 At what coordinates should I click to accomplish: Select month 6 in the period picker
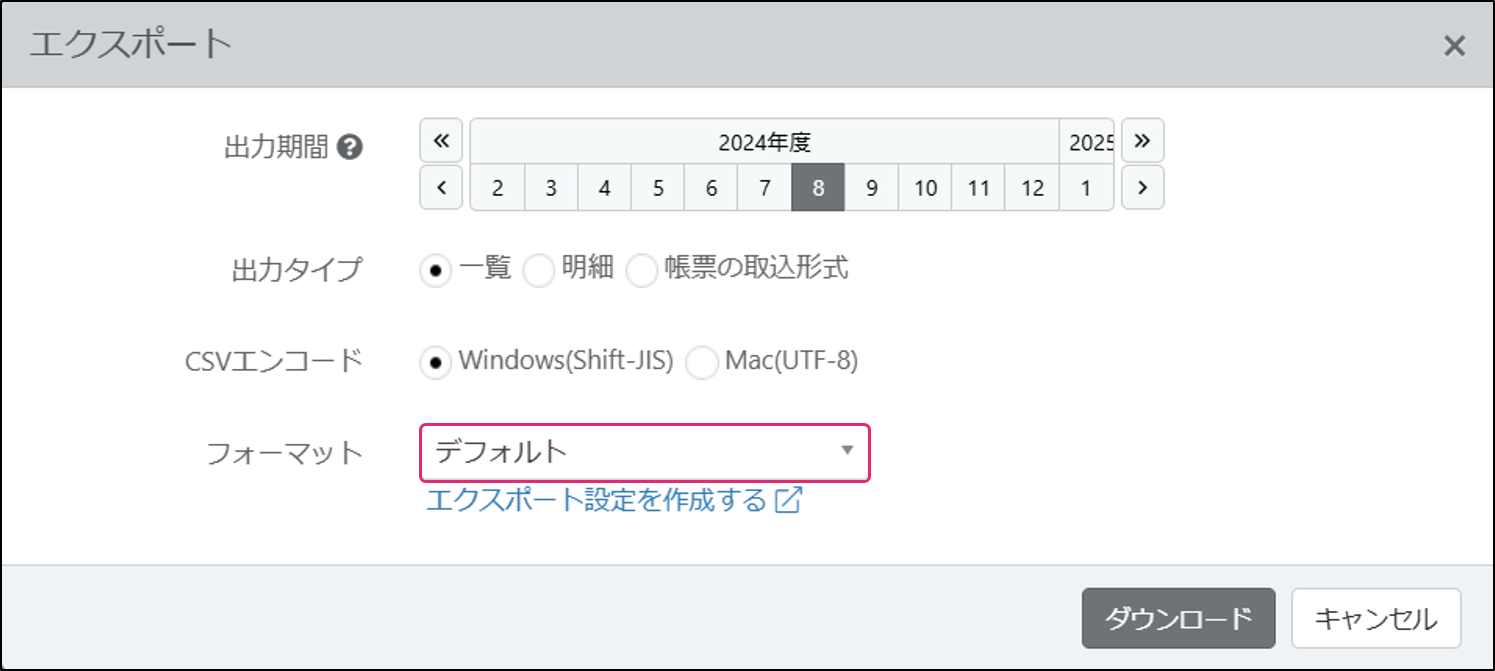pos(711,188)
